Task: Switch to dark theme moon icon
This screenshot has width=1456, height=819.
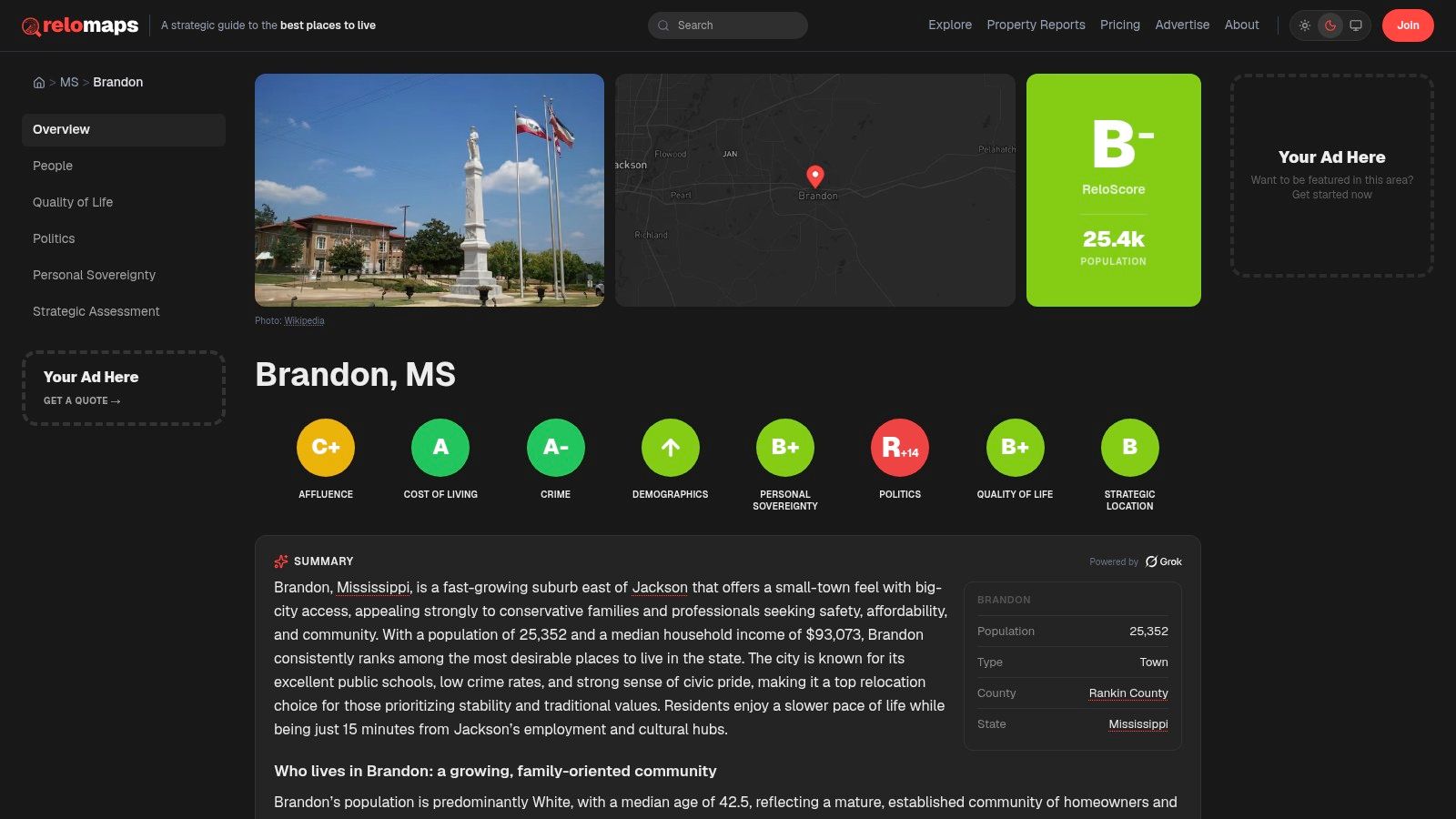Action: (x=1330, y=25)
